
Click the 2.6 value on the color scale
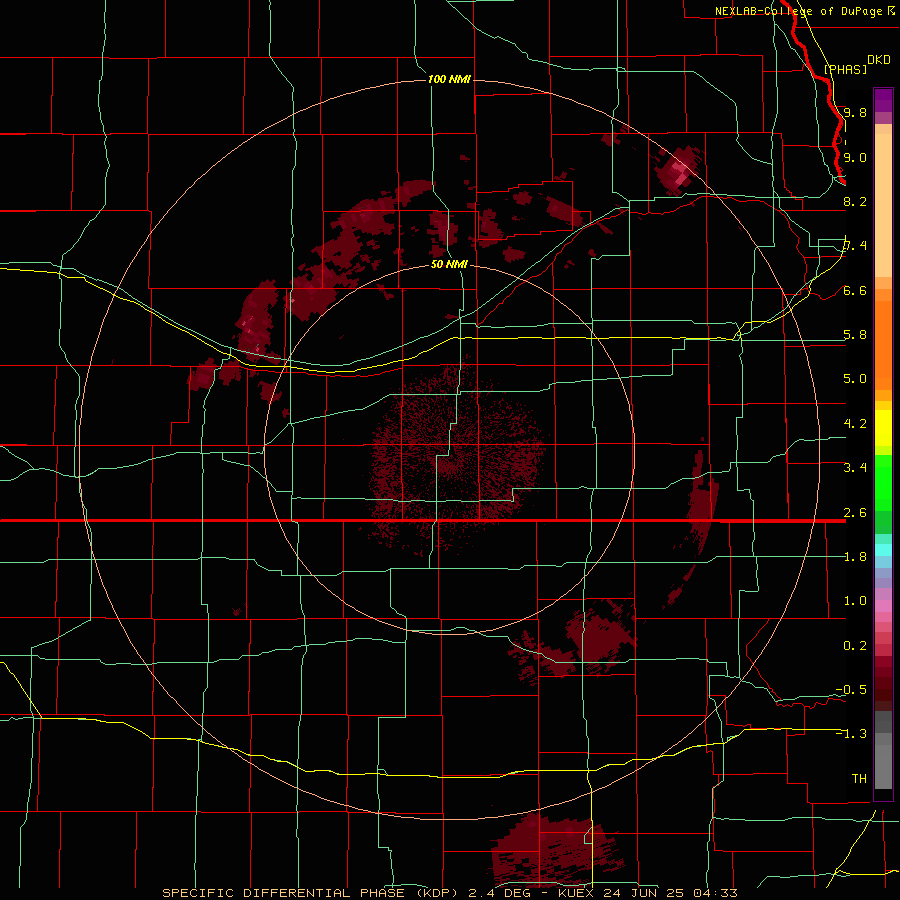click(855, 513)
